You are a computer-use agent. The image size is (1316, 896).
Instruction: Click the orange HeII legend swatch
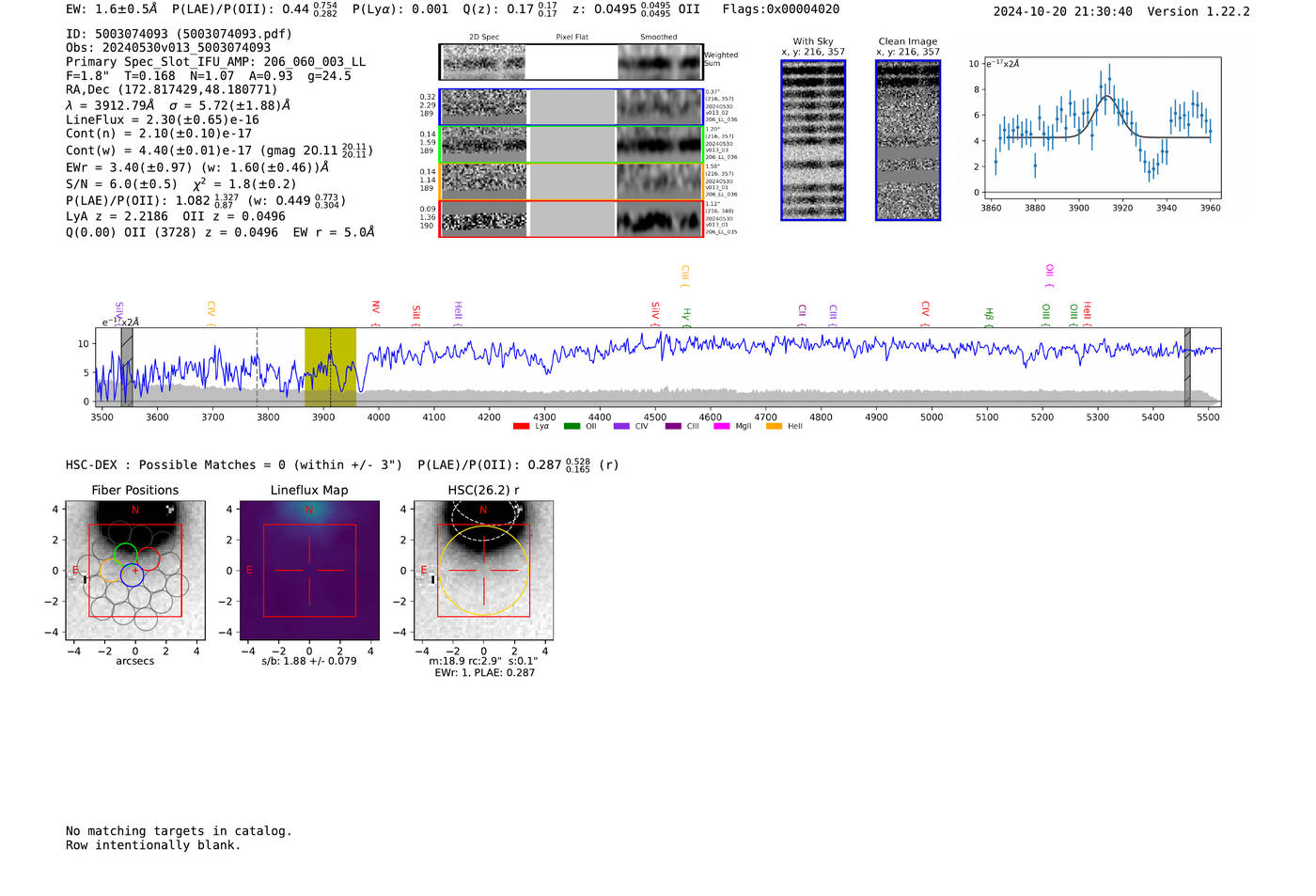click(x=774, y=426)
